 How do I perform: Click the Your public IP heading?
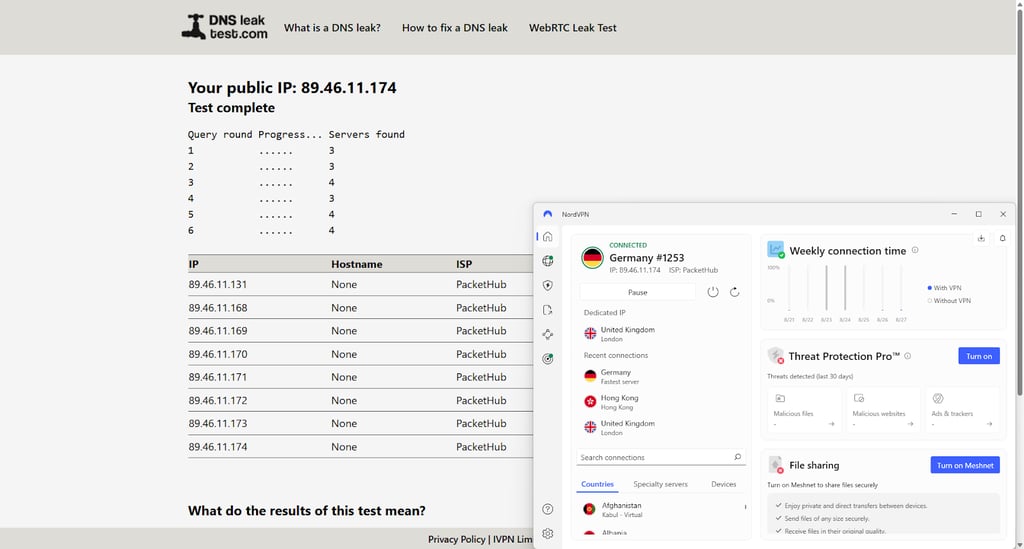pyautogui.click(x=292, y=87)
